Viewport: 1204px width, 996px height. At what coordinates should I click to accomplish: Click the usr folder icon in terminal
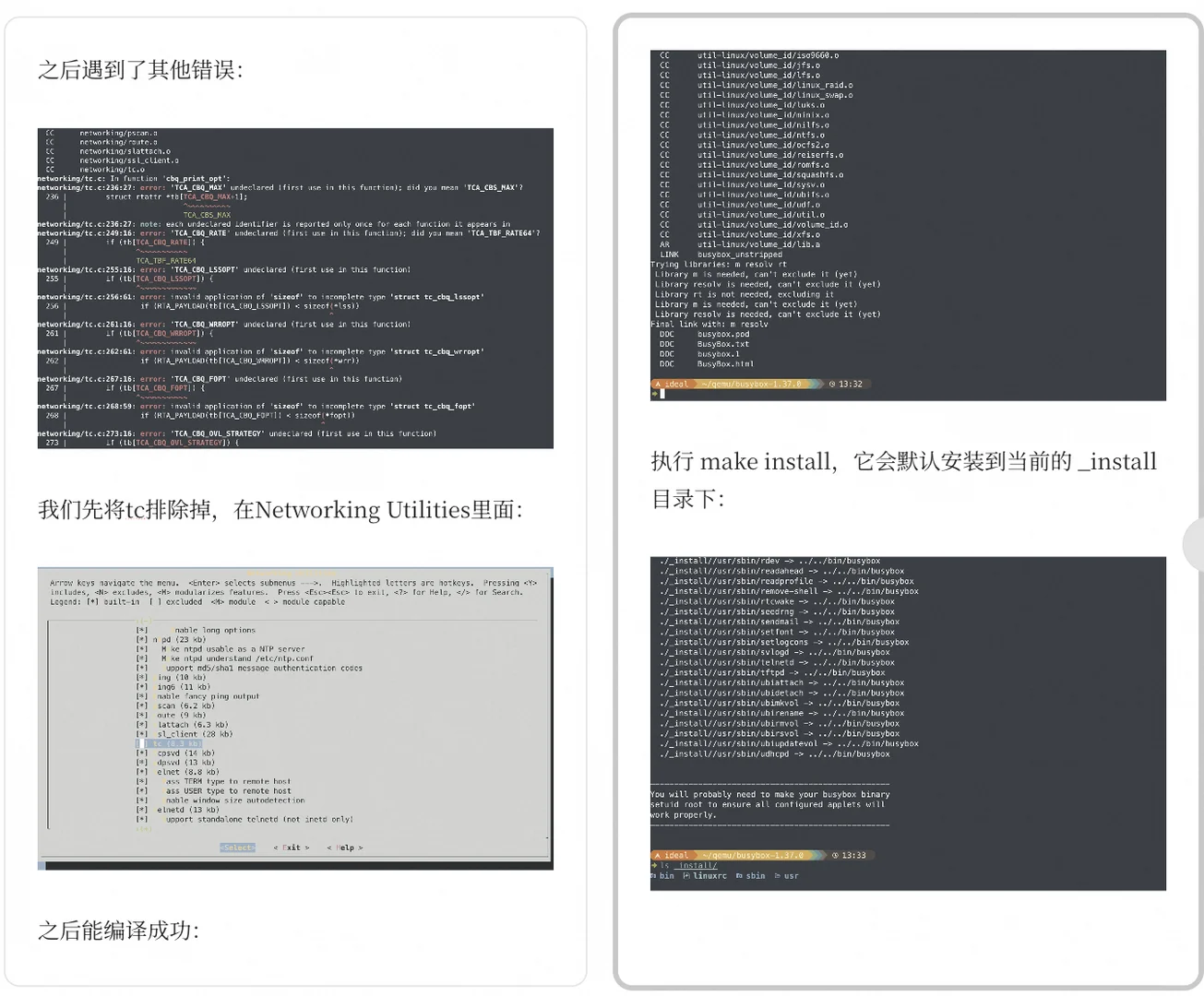point(778,875)
